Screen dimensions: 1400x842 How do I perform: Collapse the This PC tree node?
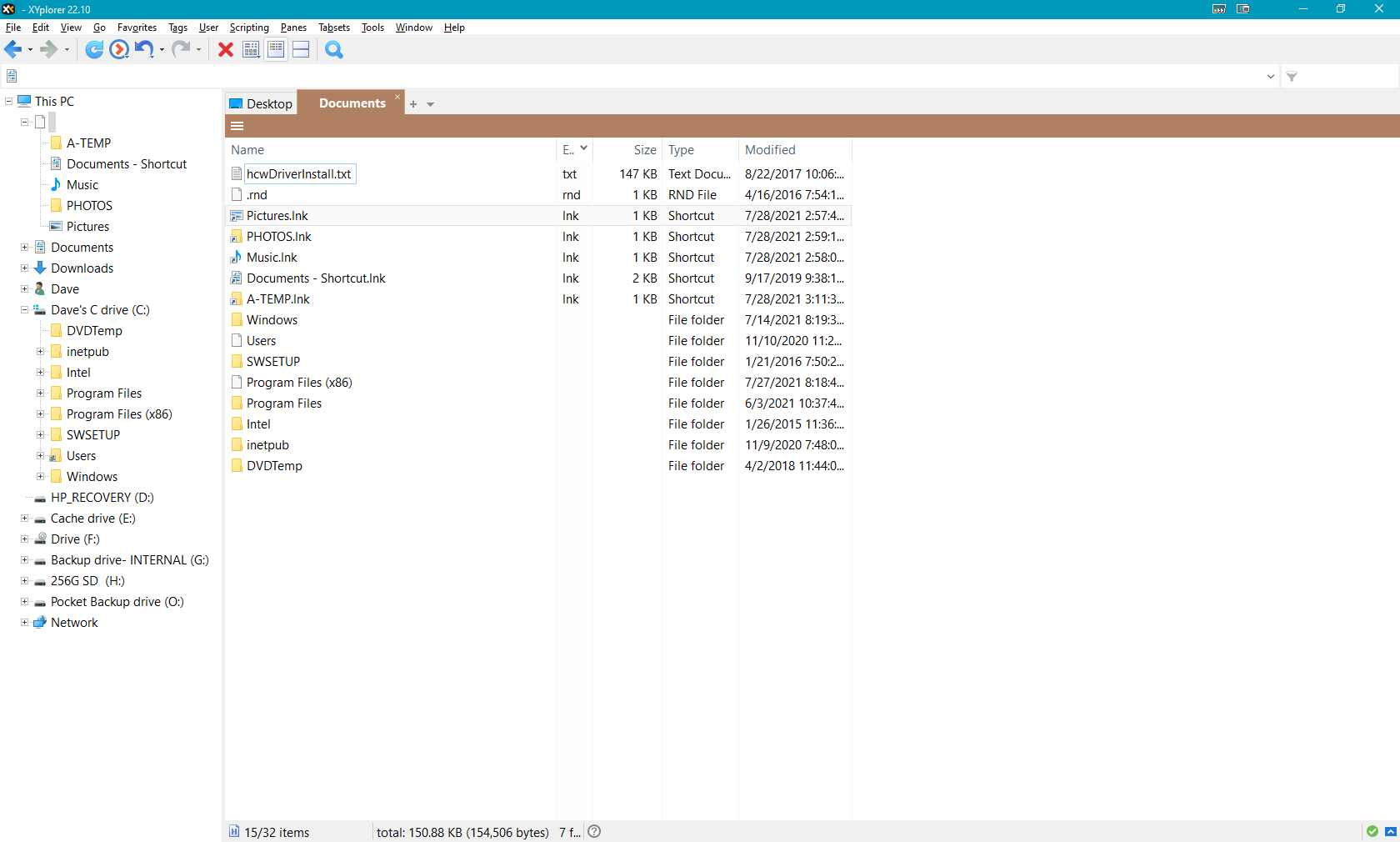8,102
